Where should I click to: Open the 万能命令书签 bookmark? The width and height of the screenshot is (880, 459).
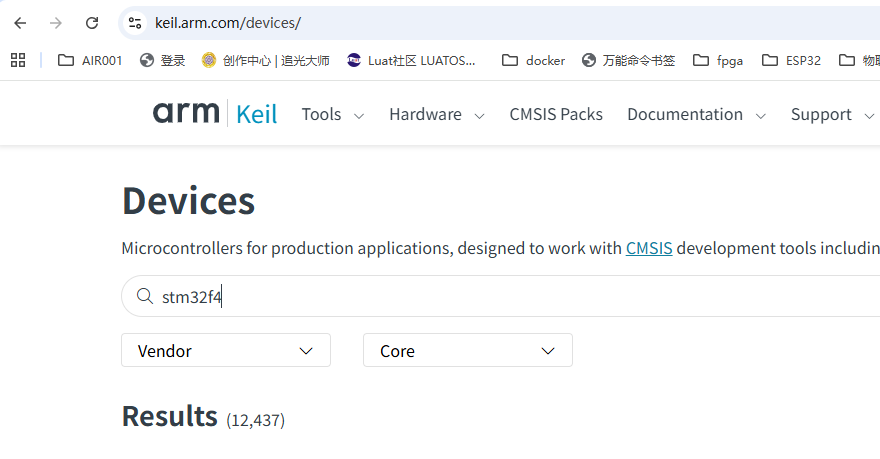click(x=629, y=60)
